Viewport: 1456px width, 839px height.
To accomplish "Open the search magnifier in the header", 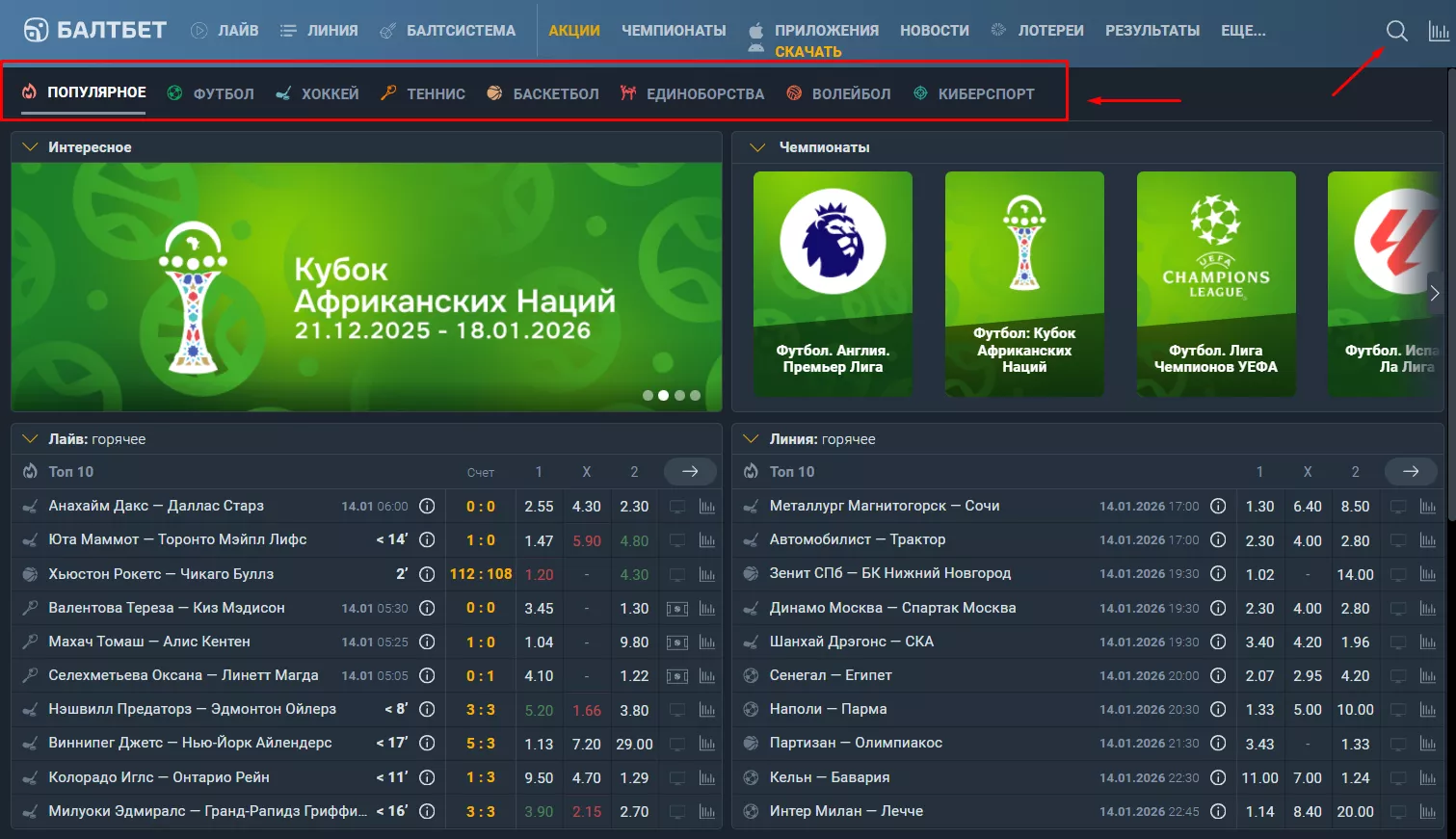I will pyautogui.click(x=1396, y=32).
